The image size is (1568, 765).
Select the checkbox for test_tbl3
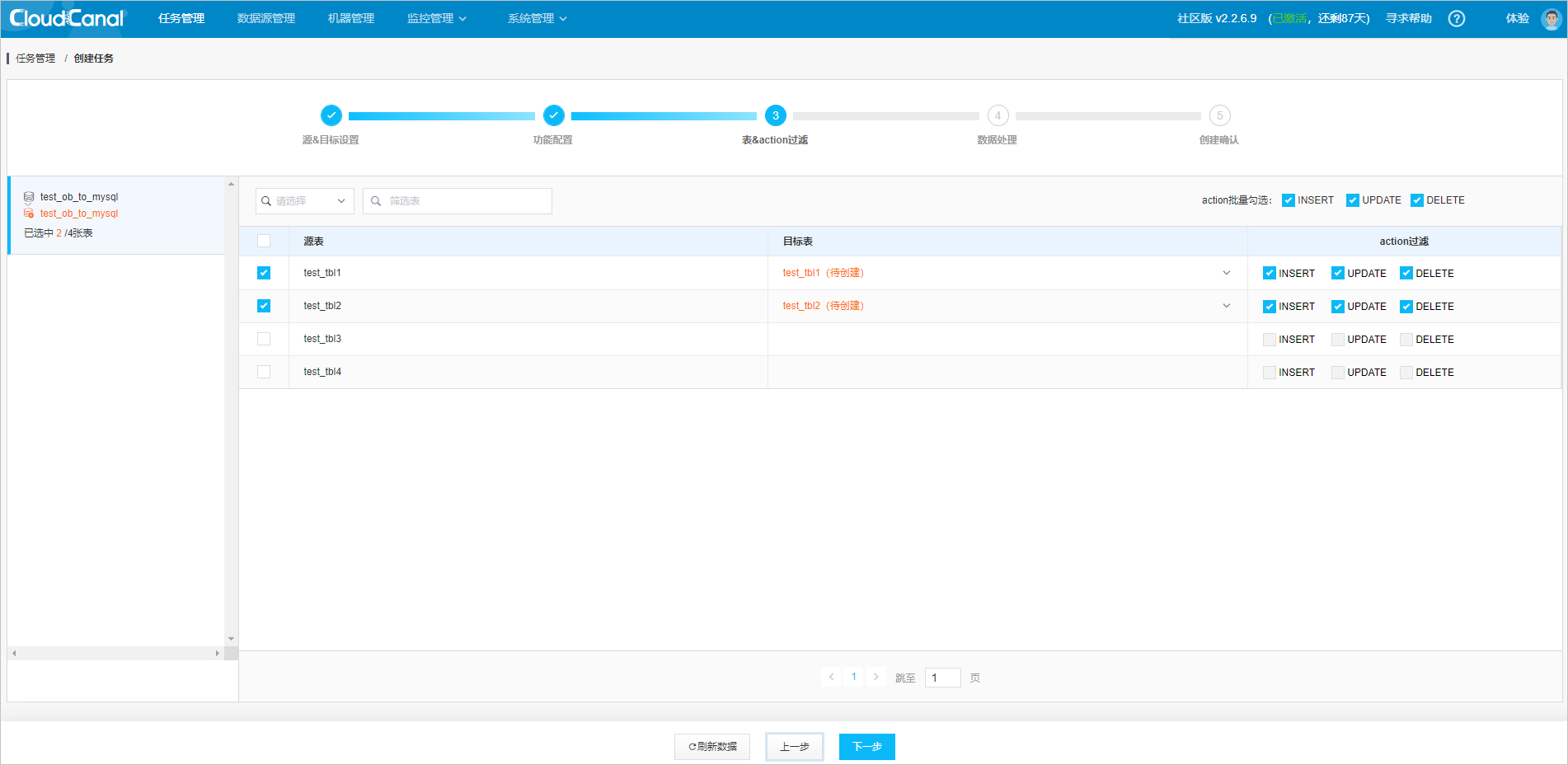(264, 339)
